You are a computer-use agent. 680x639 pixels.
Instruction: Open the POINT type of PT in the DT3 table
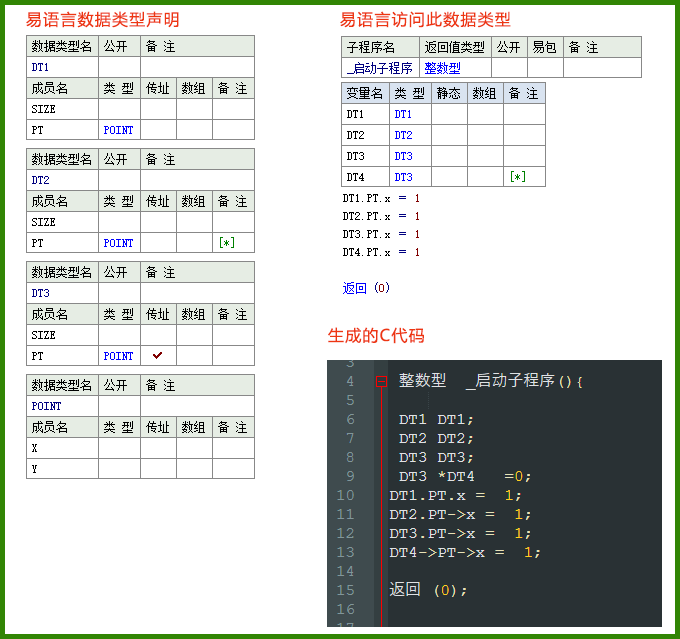[118, 356]
